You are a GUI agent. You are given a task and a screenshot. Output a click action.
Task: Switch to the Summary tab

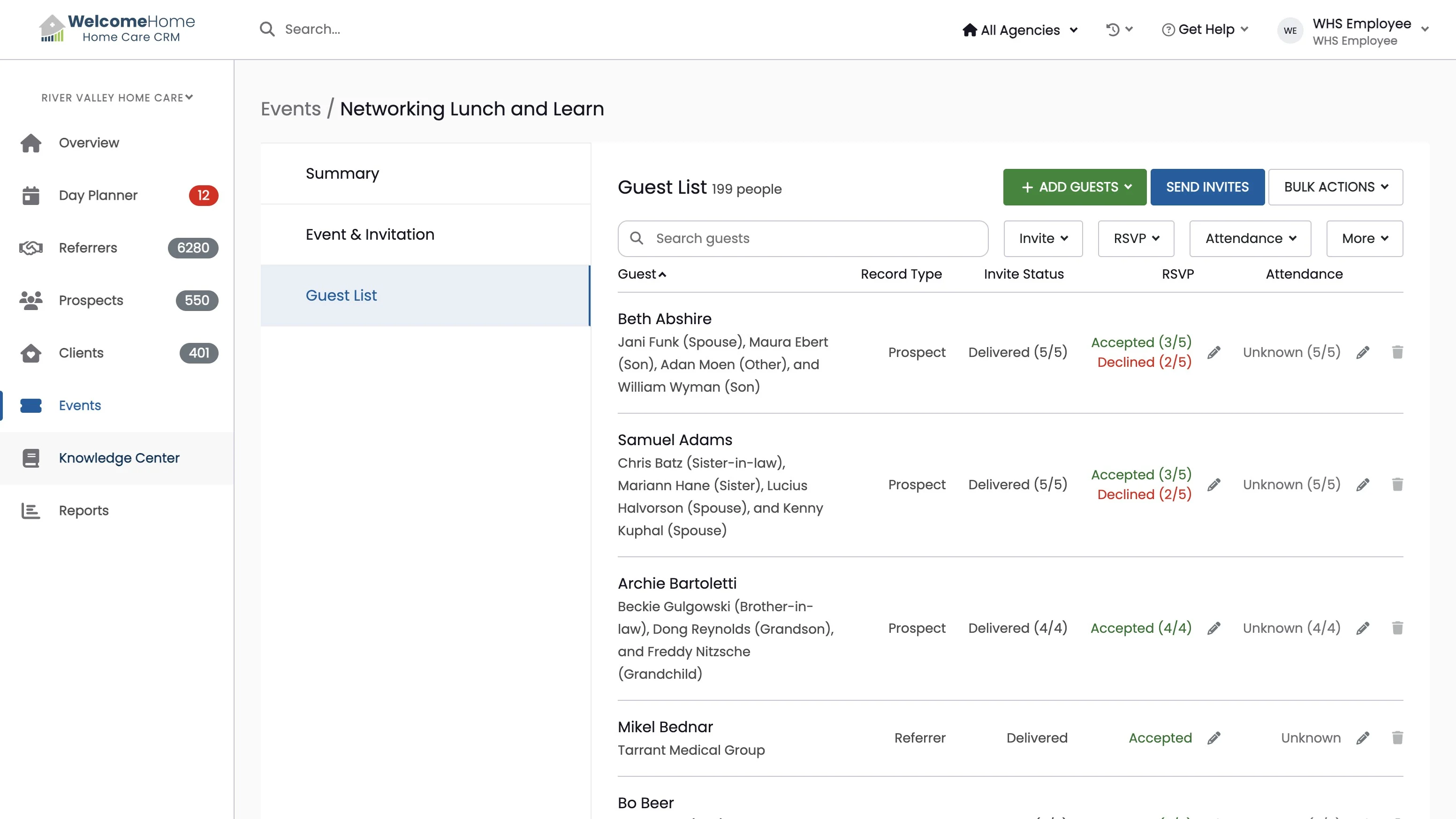[342, 174]
